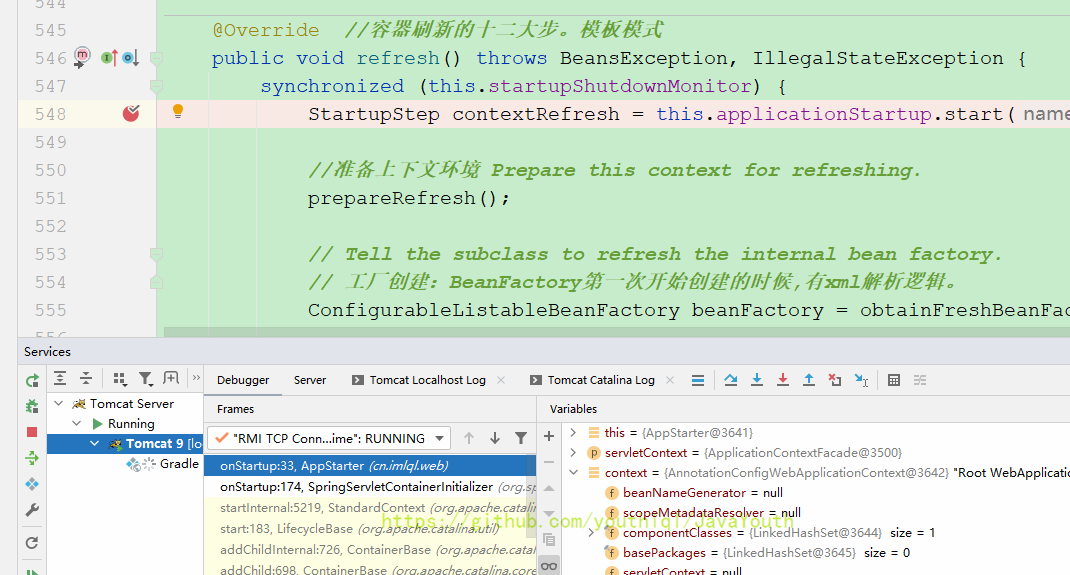Stop the server with red square icon
This screenshot has height=575, width=1070.
32,432
